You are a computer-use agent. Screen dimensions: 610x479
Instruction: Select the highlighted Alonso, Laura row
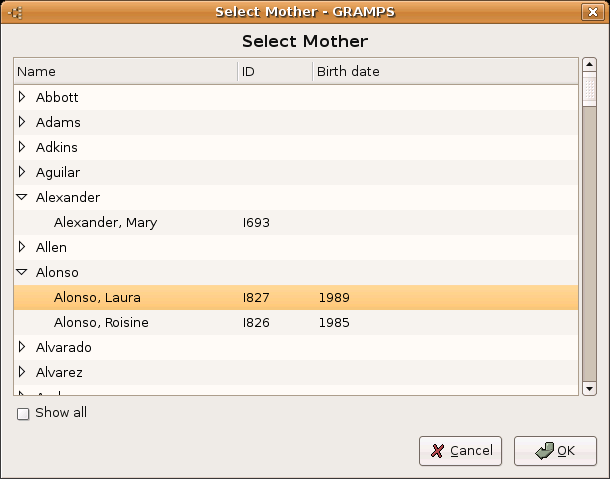pyautogui.click(x=97, y=297)
